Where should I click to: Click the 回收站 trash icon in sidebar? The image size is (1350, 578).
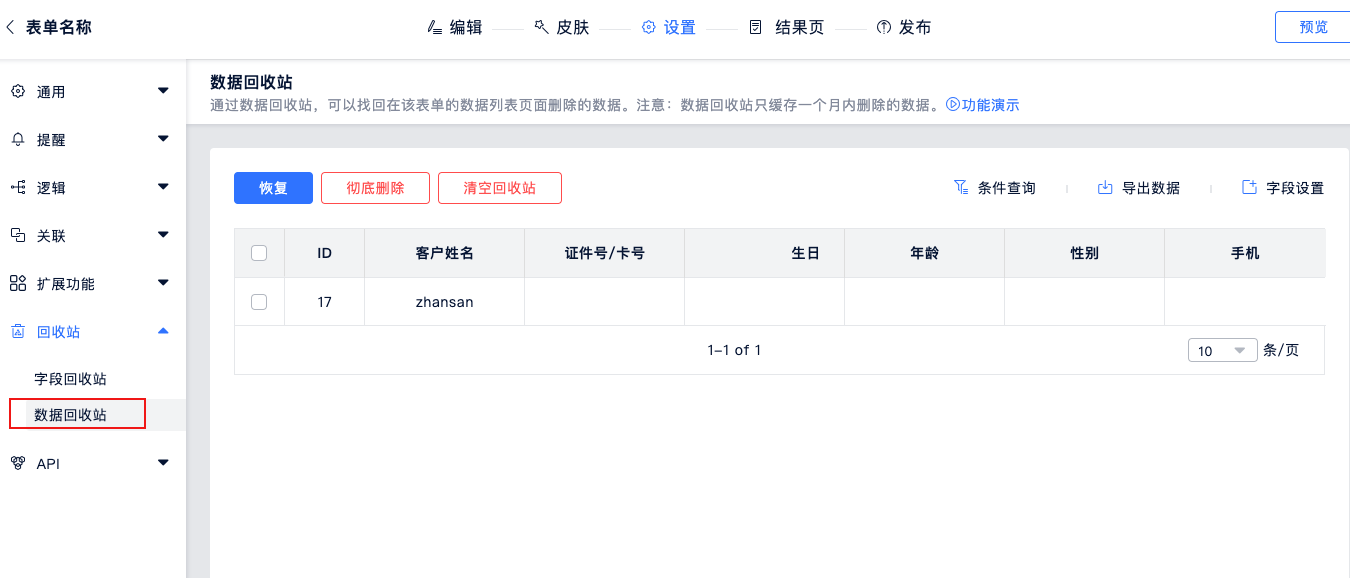pos(17,331)
